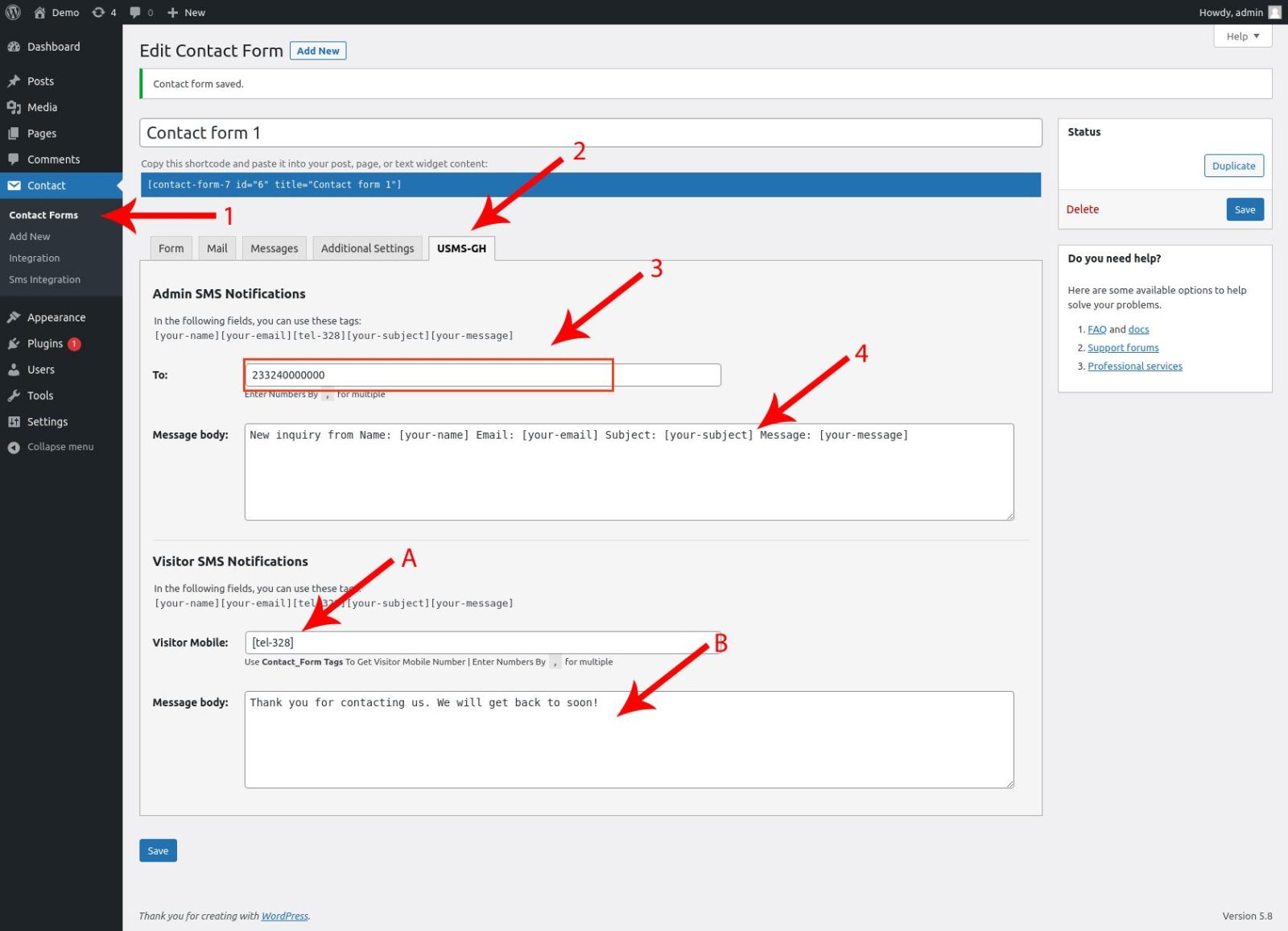Expand the Help dropdown
This screenshot has width=1288, height=931.
[1242, 36]
